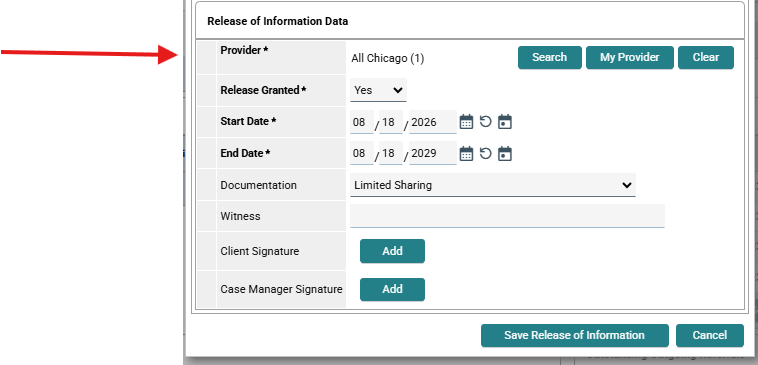Edit the Start Date month field

pos(362,122)
